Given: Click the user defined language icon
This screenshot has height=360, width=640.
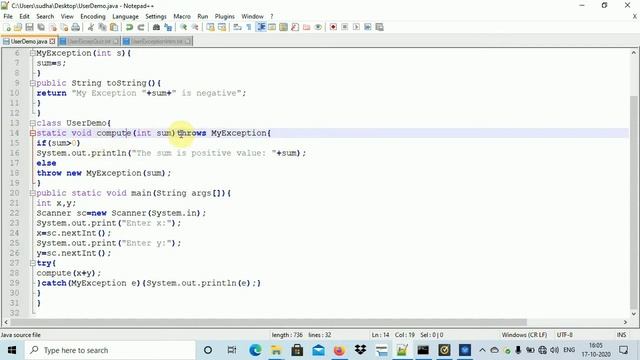Looking at the screenshot, I should point(272,27).
